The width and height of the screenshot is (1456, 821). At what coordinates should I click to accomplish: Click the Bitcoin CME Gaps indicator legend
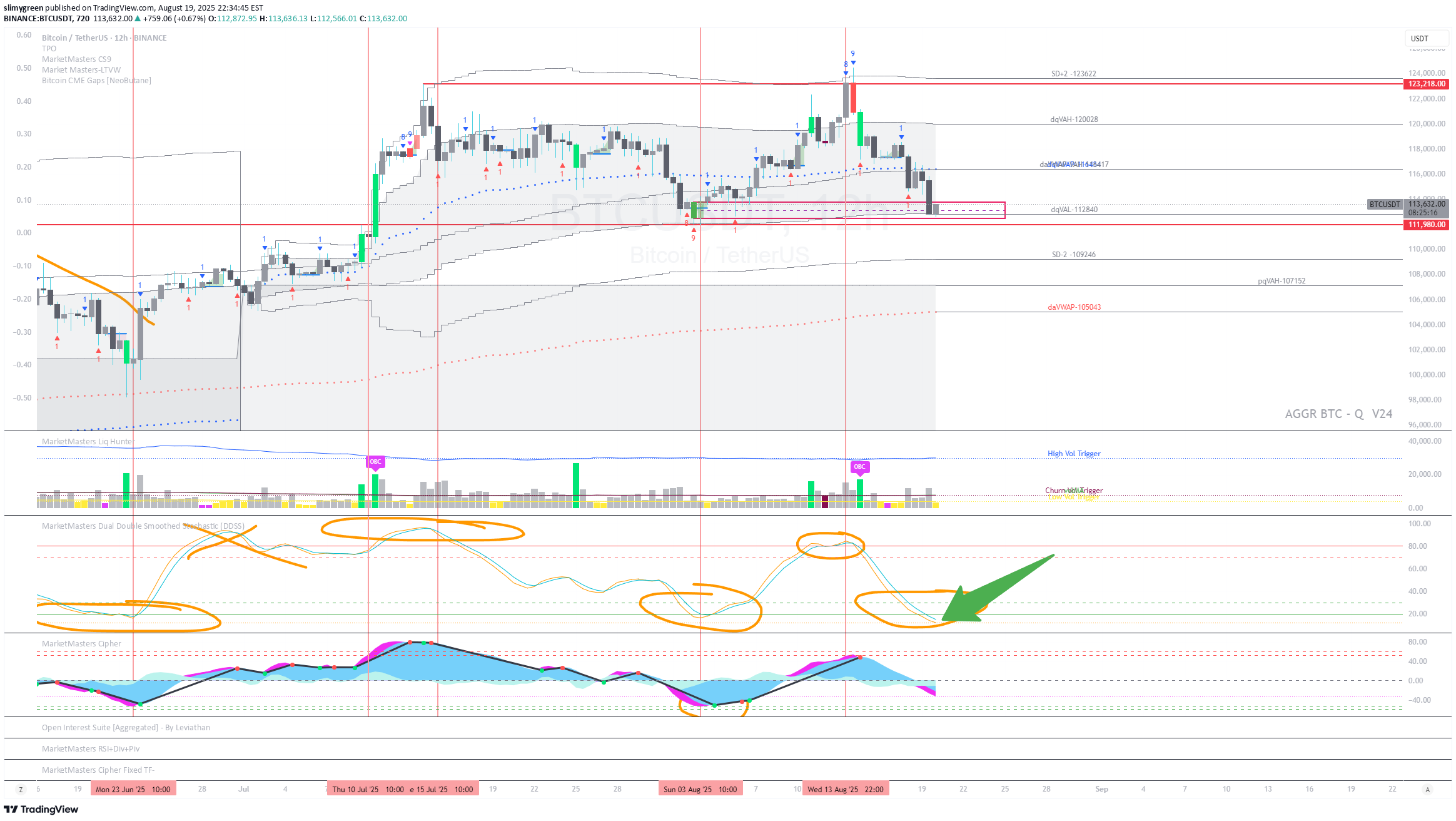(96, 81)
